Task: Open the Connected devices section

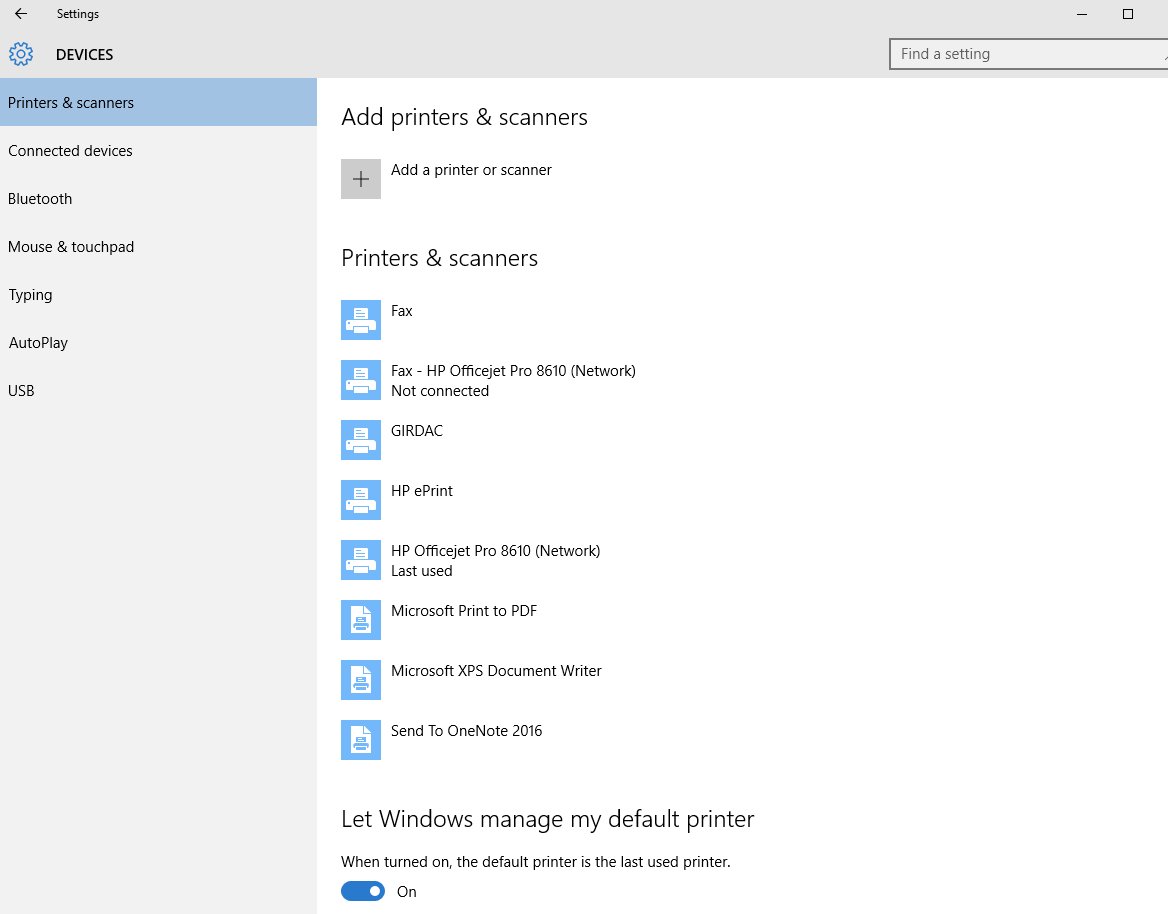Action: click(x=70, y=151)
